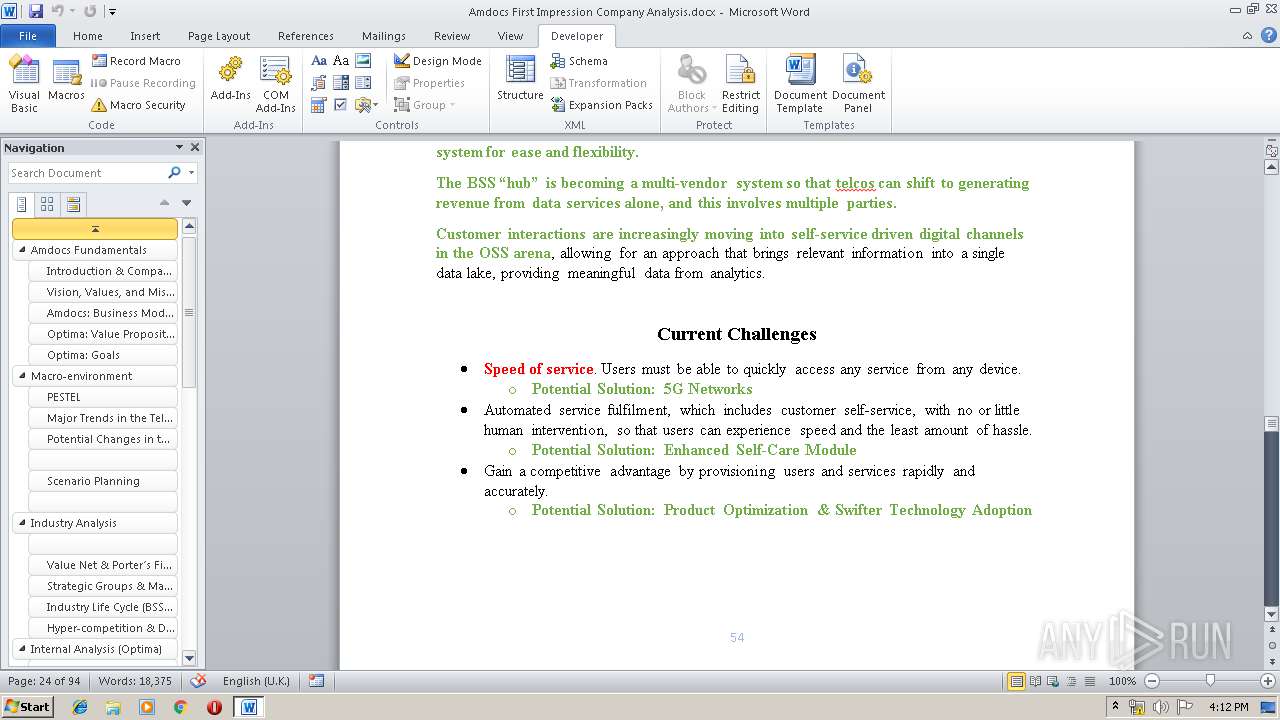Close the Navigation pane
The image size is (1280, 720).
195,147
